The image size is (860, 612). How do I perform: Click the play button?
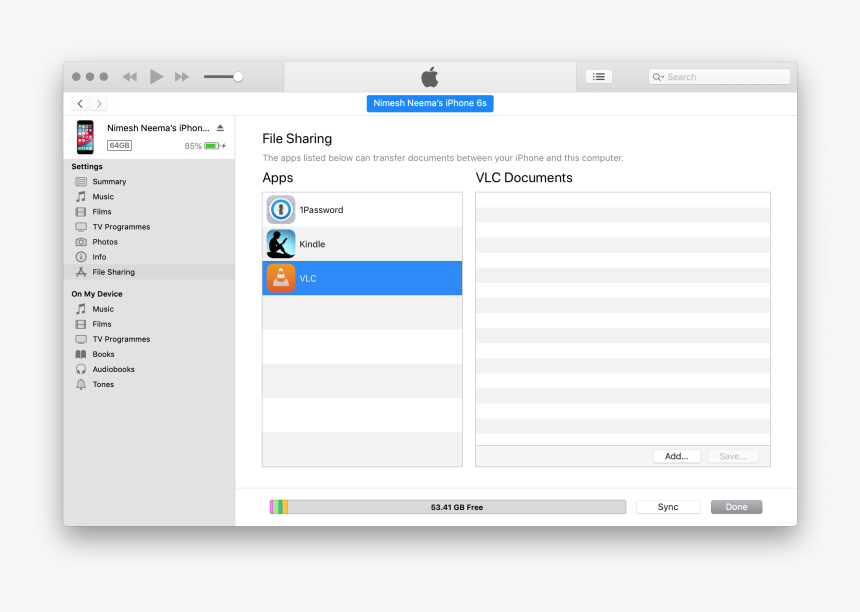tap(156, 77)
